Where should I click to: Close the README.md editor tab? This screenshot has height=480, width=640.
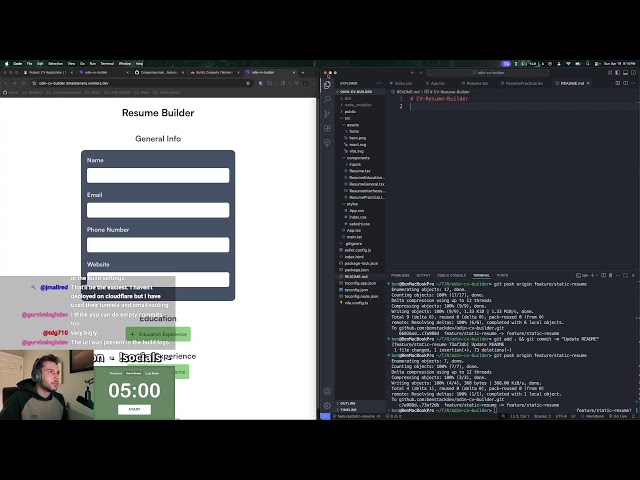click(588, 83)
